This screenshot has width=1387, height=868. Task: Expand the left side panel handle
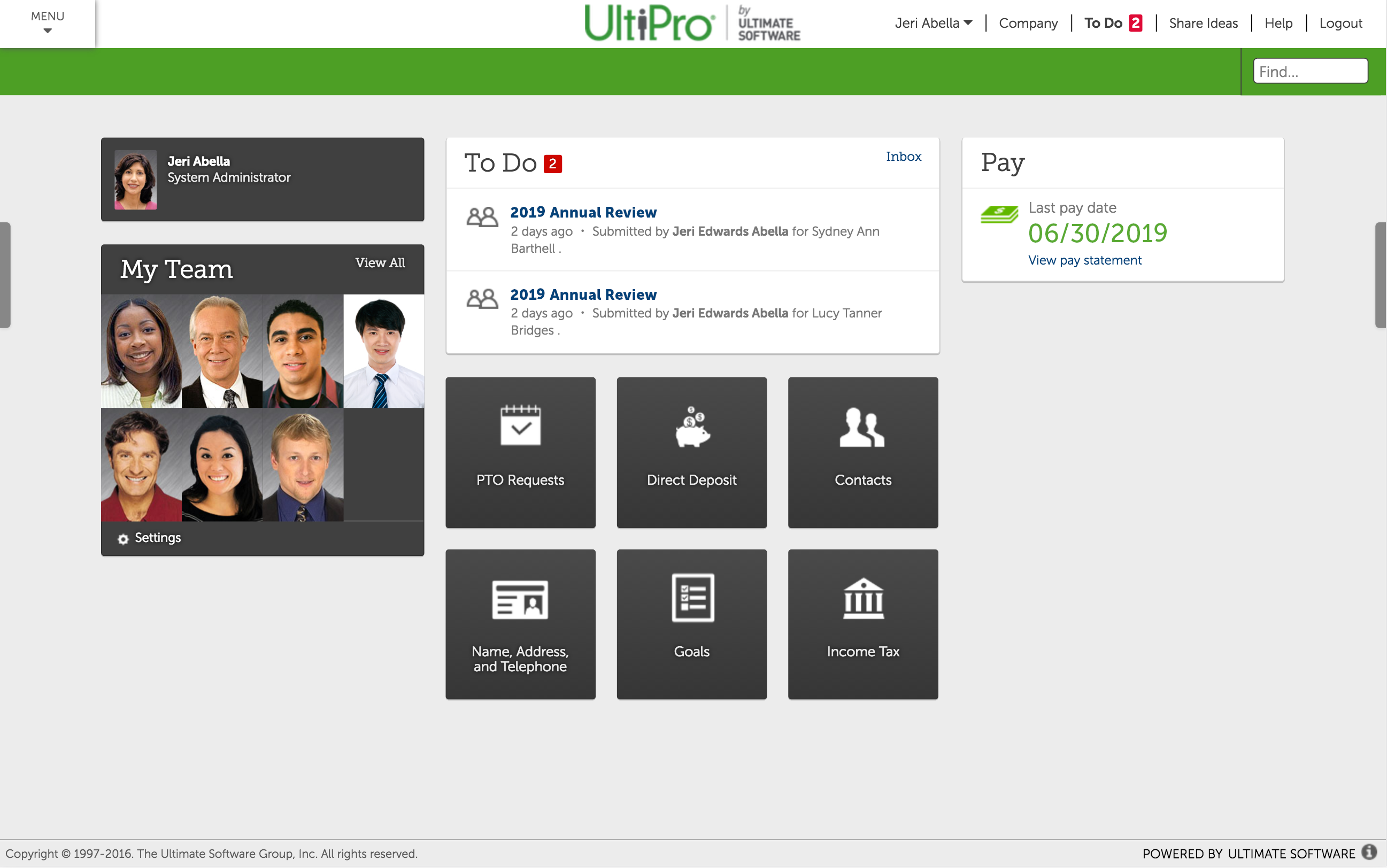point(5,274)
